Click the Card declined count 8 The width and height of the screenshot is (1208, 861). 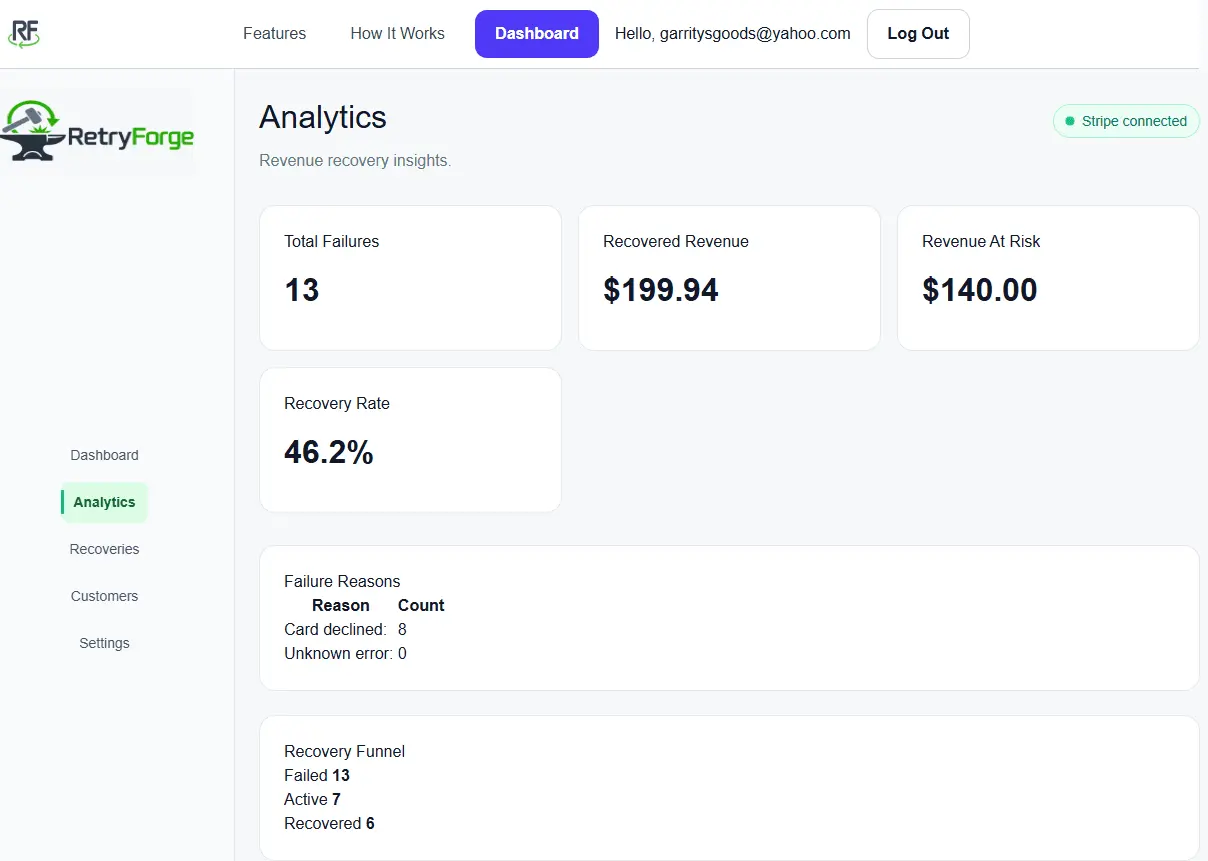402,629
